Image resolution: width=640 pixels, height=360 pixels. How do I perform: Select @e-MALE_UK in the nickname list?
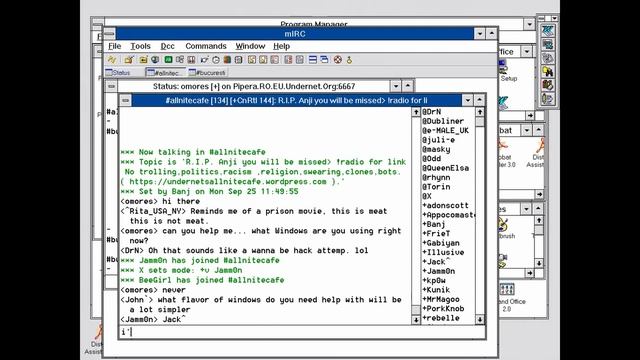pos(445,131)
